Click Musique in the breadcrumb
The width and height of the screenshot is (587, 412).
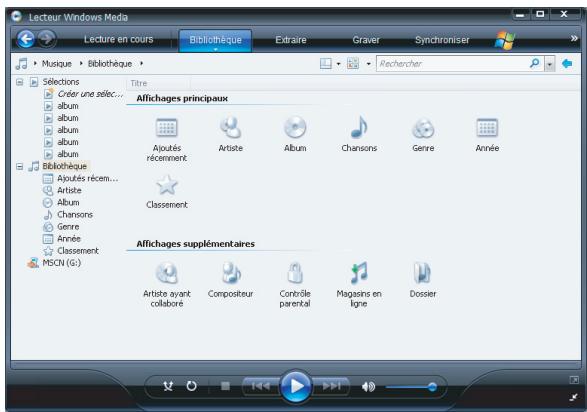[x=57, y=64]
